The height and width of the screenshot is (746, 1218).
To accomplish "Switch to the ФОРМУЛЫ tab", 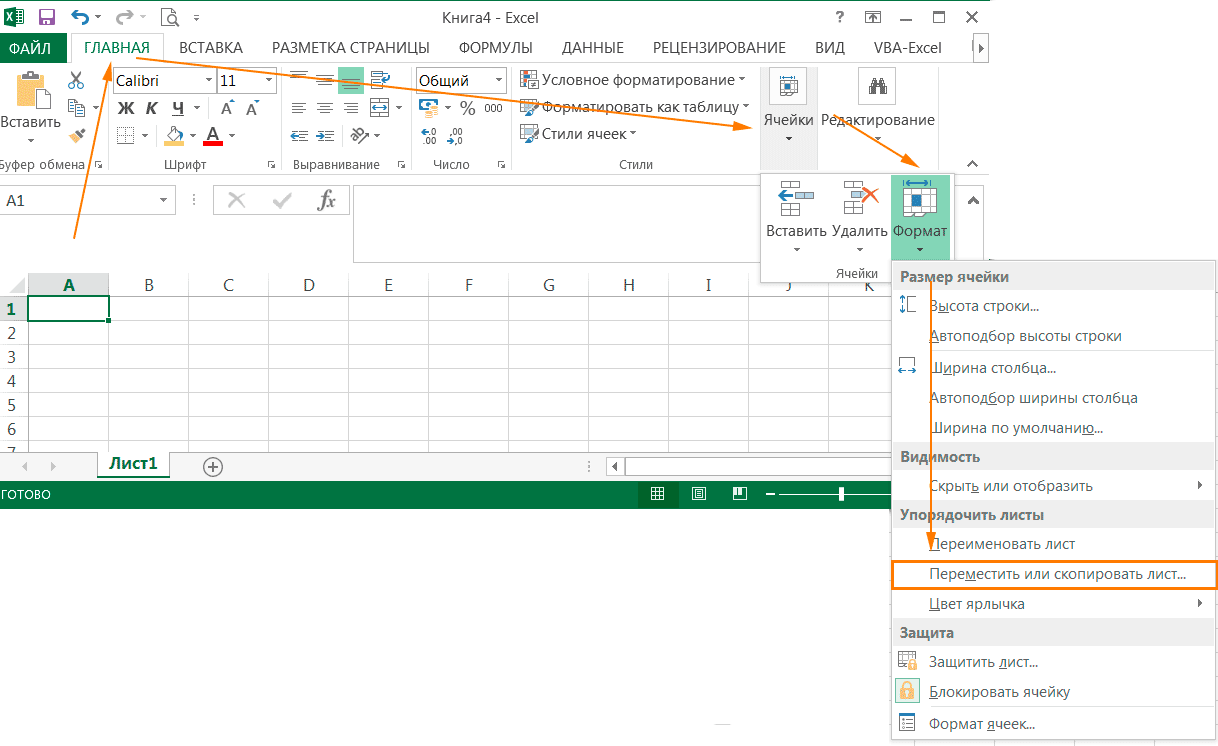I will (x=495, y=47).
